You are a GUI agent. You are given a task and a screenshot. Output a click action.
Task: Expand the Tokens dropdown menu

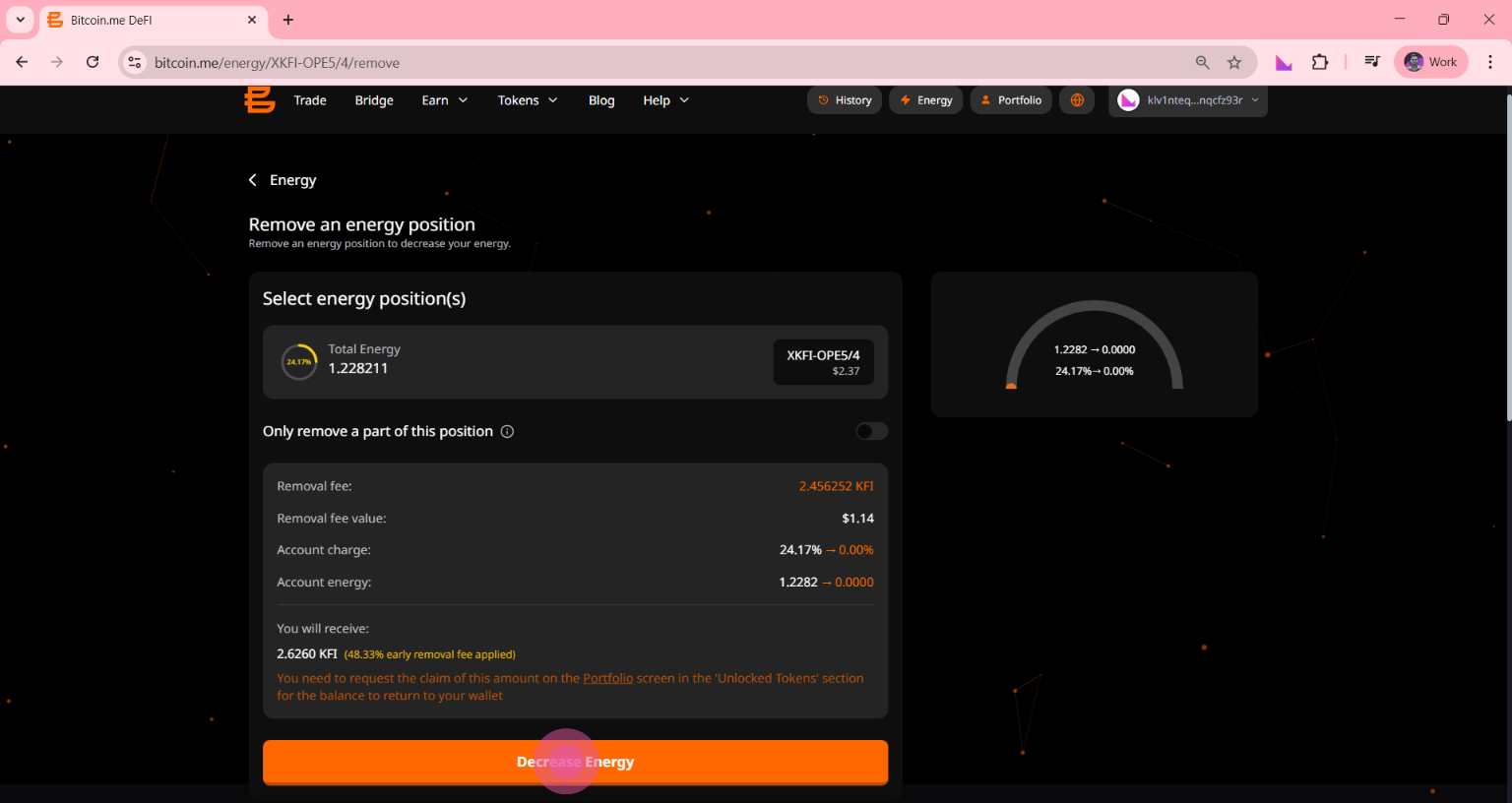click(x=528, y=100)
